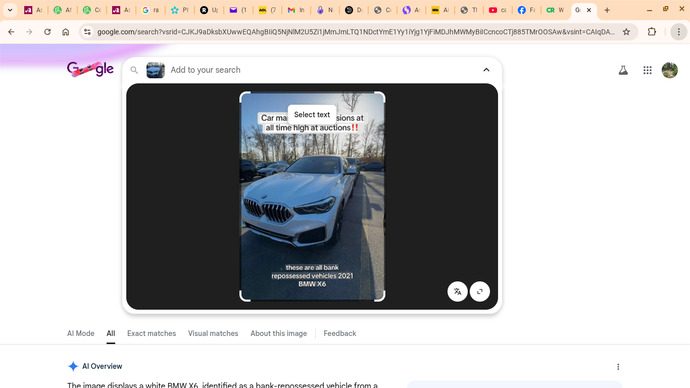View site information icon in address bar
This screenshot has height=388, width=690.
click(x=87, y=32)
